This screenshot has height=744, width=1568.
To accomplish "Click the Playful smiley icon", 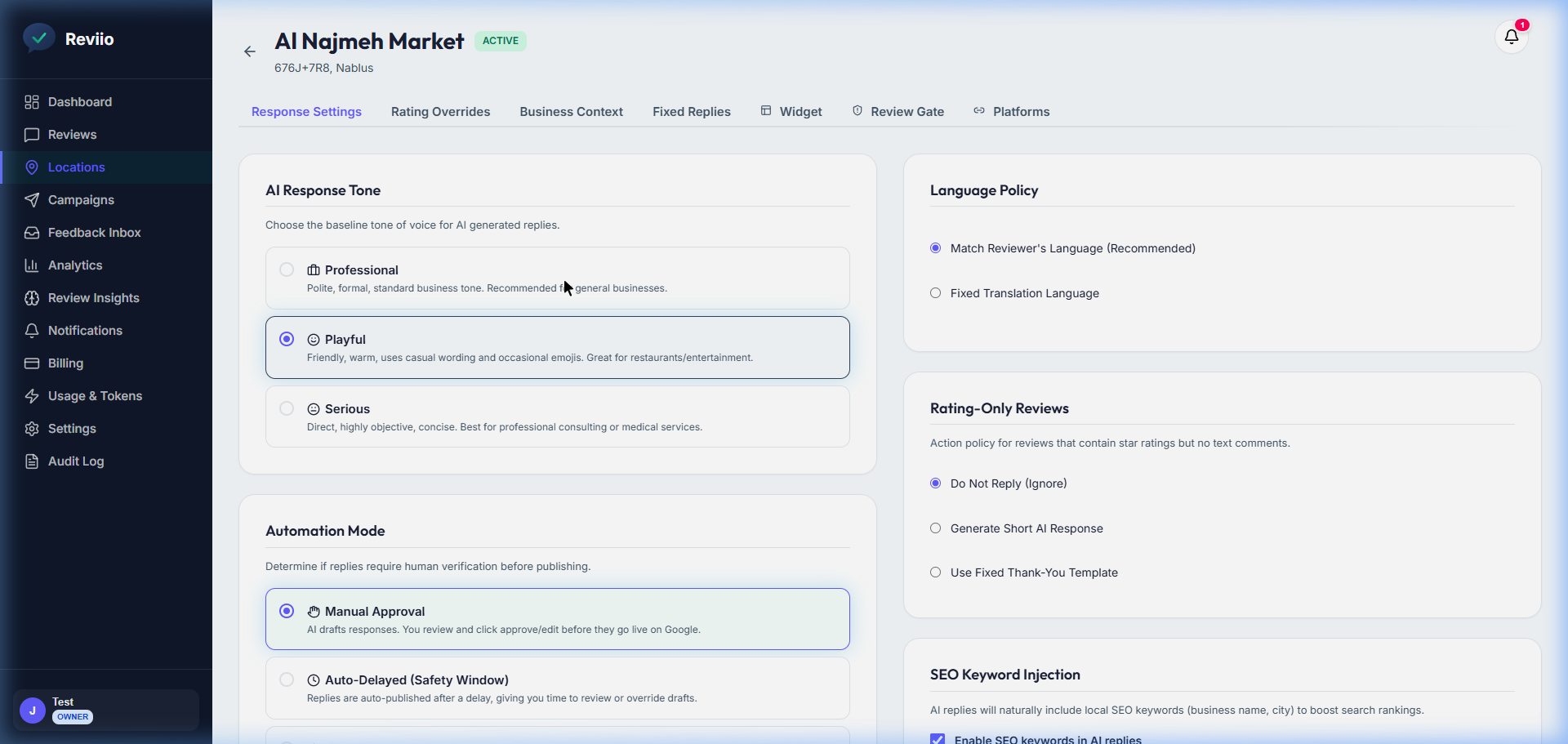I will 314,340.
